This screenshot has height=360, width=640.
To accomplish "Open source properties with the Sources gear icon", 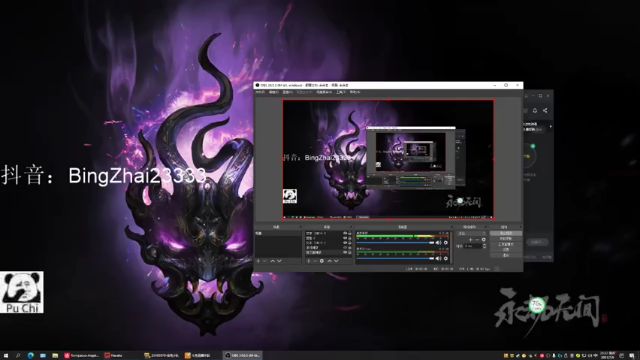I will coord(322,261).
